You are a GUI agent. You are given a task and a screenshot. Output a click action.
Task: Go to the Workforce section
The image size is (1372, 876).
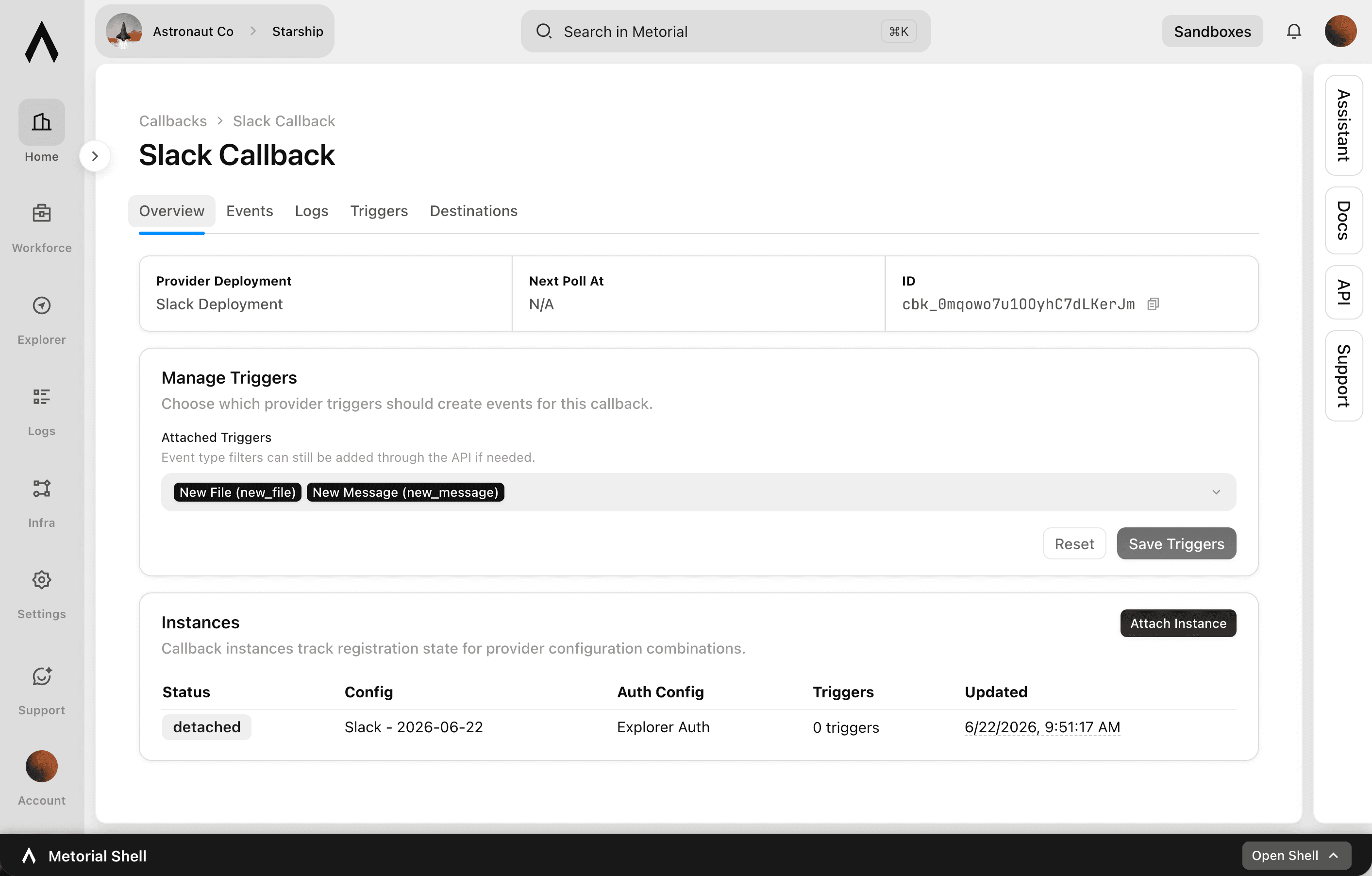42,228
